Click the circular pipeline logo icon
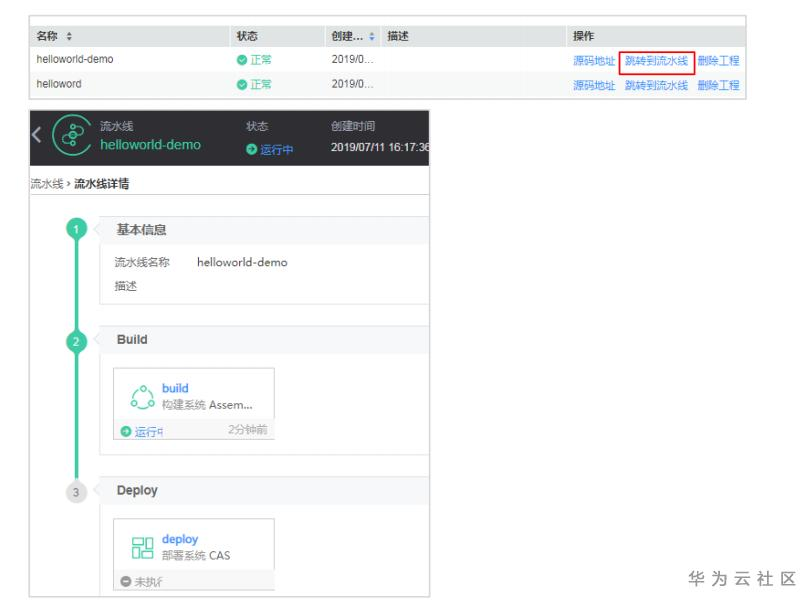 click(x=73, y=135)
